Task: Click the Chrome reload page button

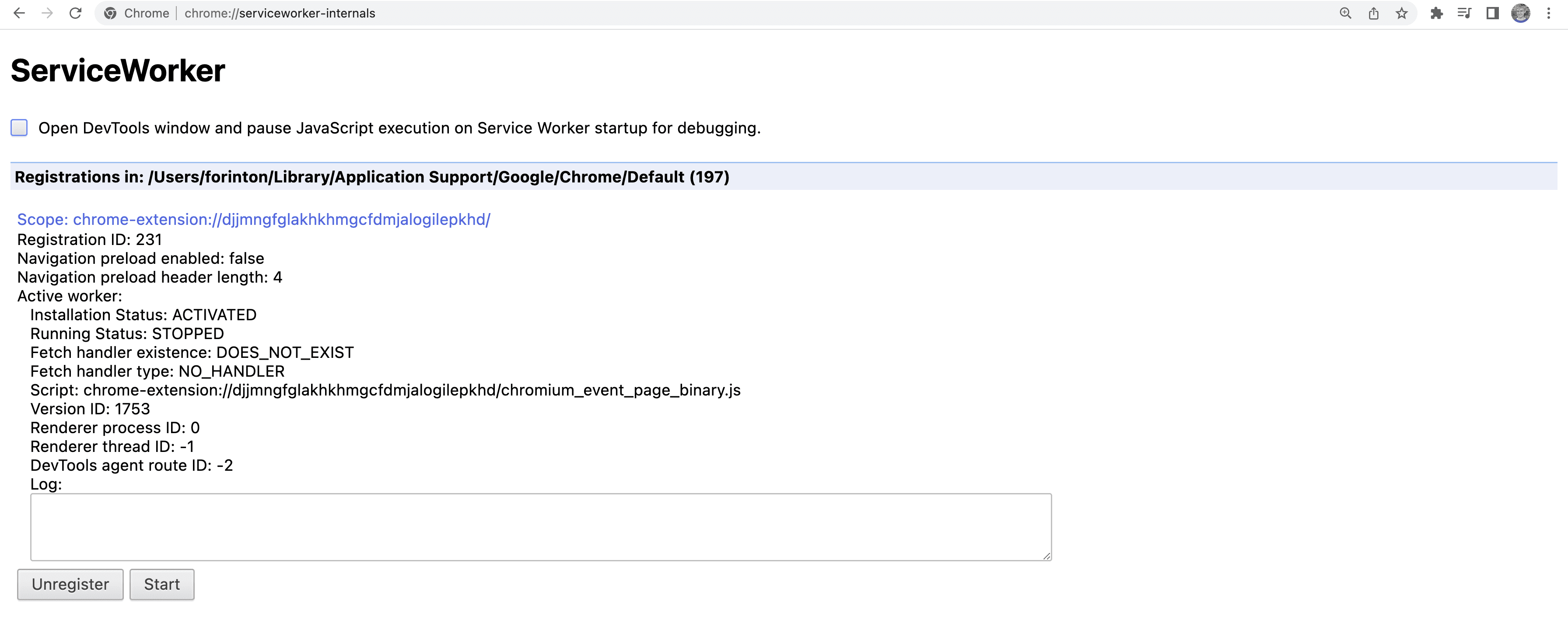Action: click(x=75, y=13)
